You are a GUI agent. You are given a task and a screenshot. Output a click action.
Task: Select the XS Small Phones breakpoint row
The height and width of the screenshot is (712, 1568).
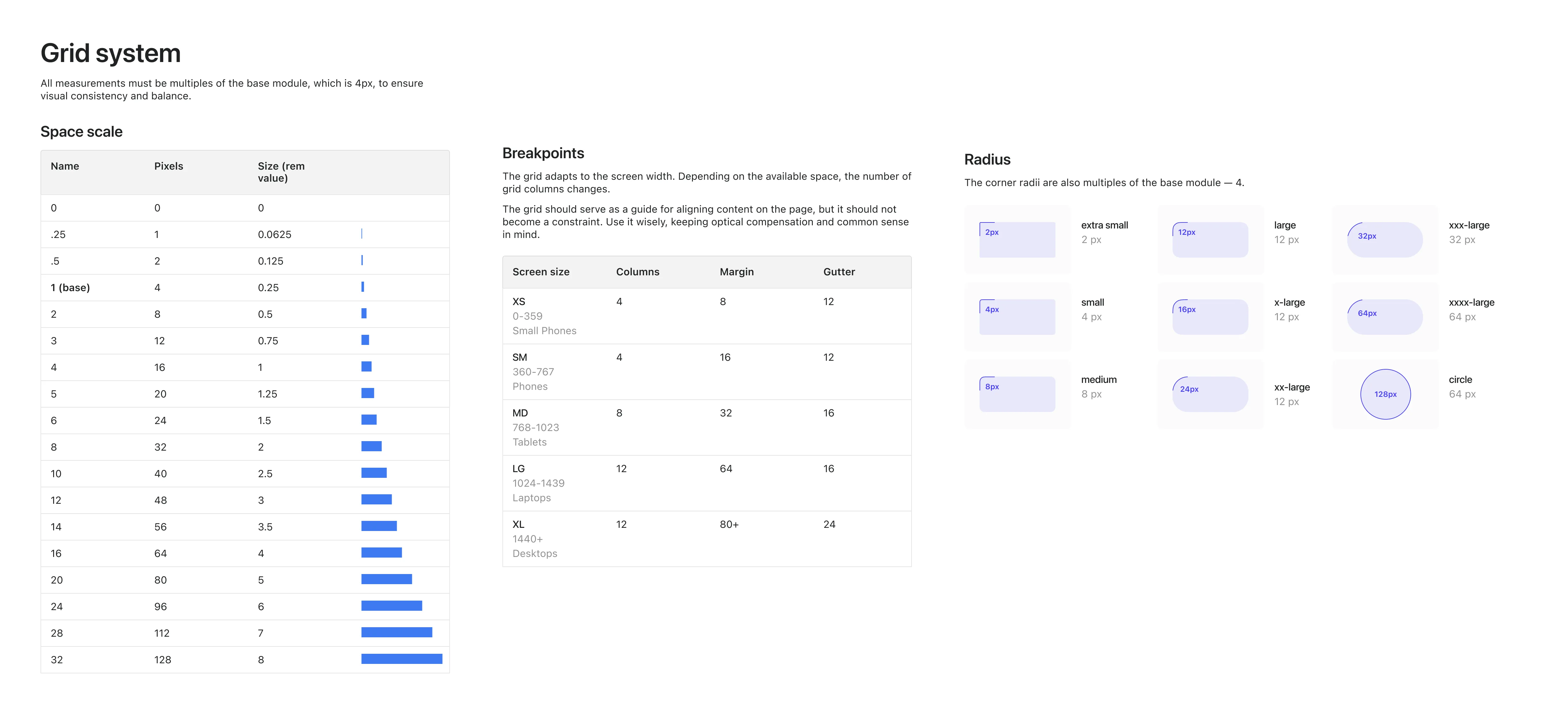pyautogui.click(x=706, y=315)
